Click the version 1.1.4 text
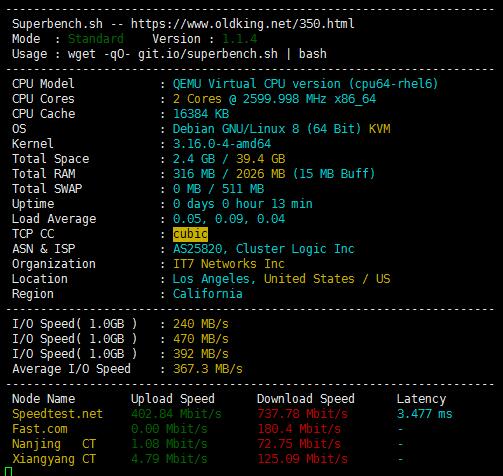Screen dimensions: 503x476 point(240,39)
